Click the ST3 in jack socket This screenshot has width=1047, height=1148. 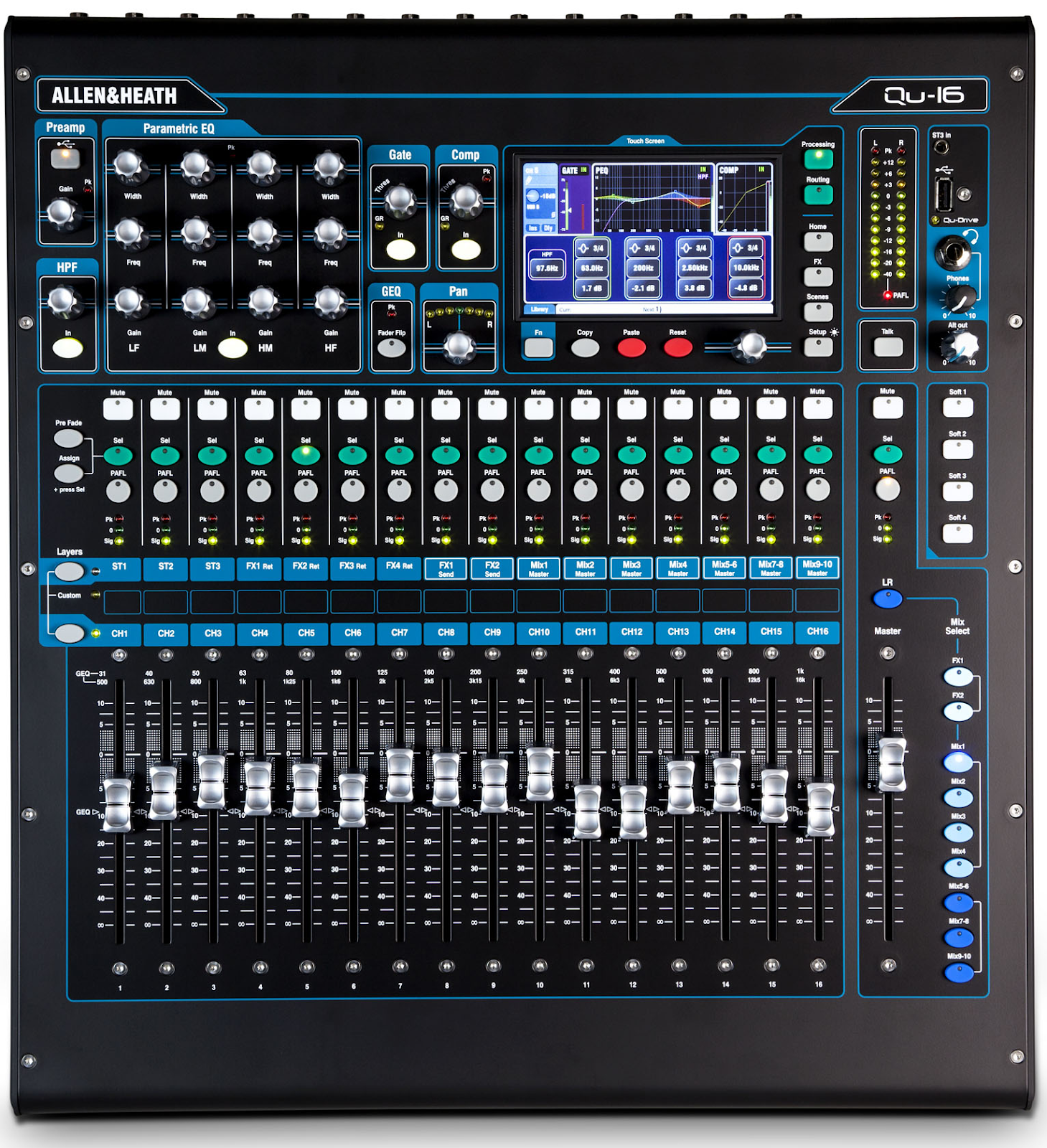pos(942,149)
